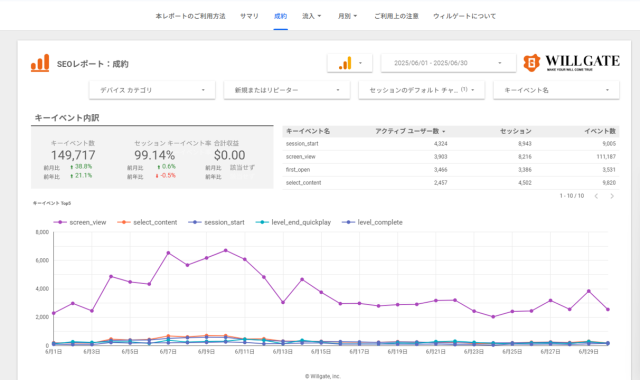640x380 pixels.
Task: Open the Analytics data source selector dropdown
Action: [x=350, y=63]
